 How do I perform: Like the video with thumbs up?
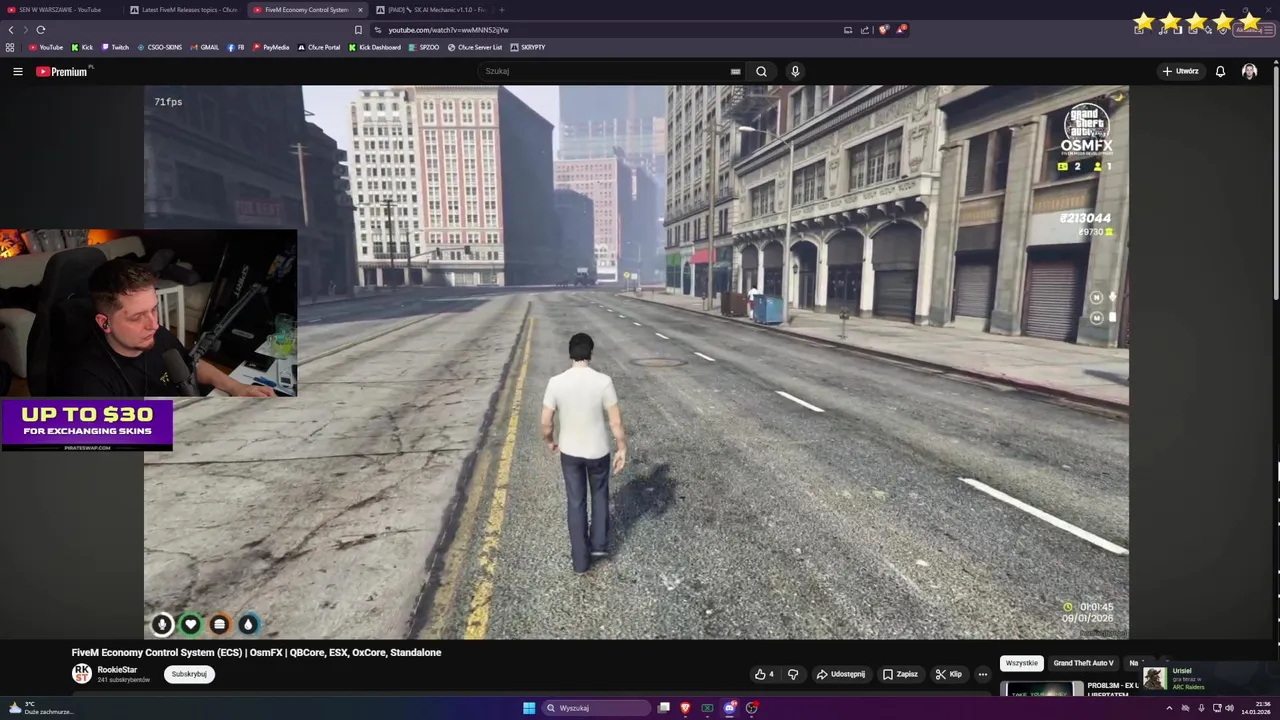tap(765, 674)
